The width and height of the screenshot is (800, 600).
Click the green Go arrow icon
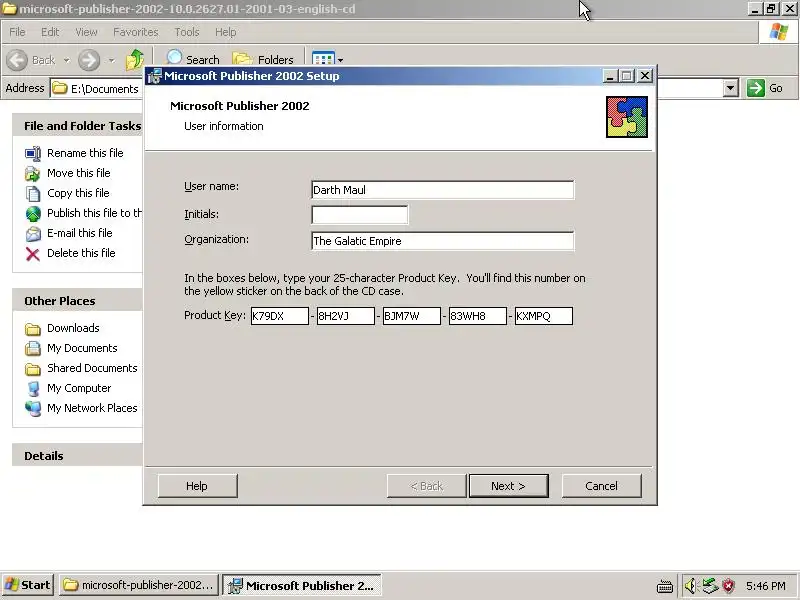[x=756, y=88]
